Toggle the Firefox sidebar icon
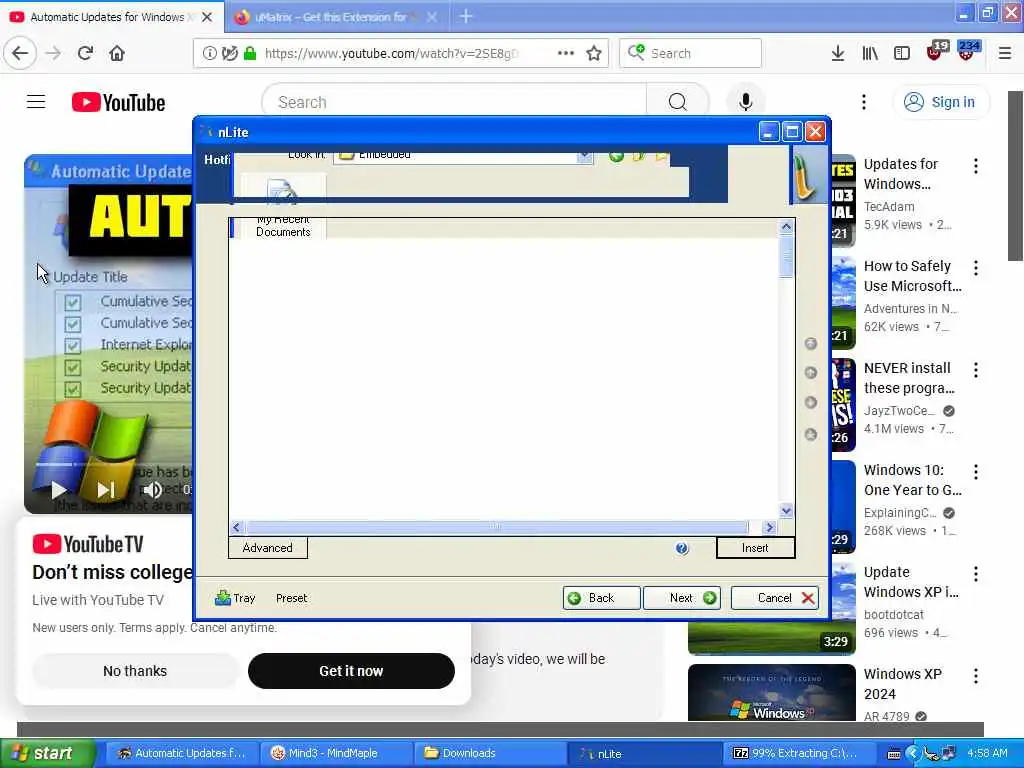Viewport: 1024px width, 768px height. [902, 53]
